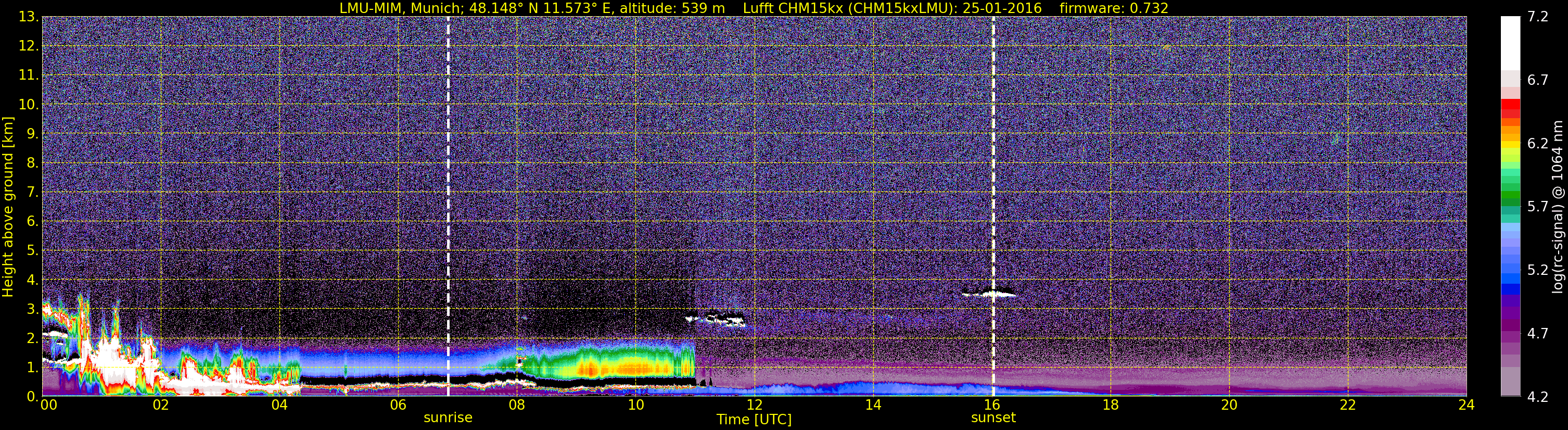This screenshot has height=430, width=1568.
Task: Click the time axis tick label 12
Action: pyautogui.click(x=754, y=405)
